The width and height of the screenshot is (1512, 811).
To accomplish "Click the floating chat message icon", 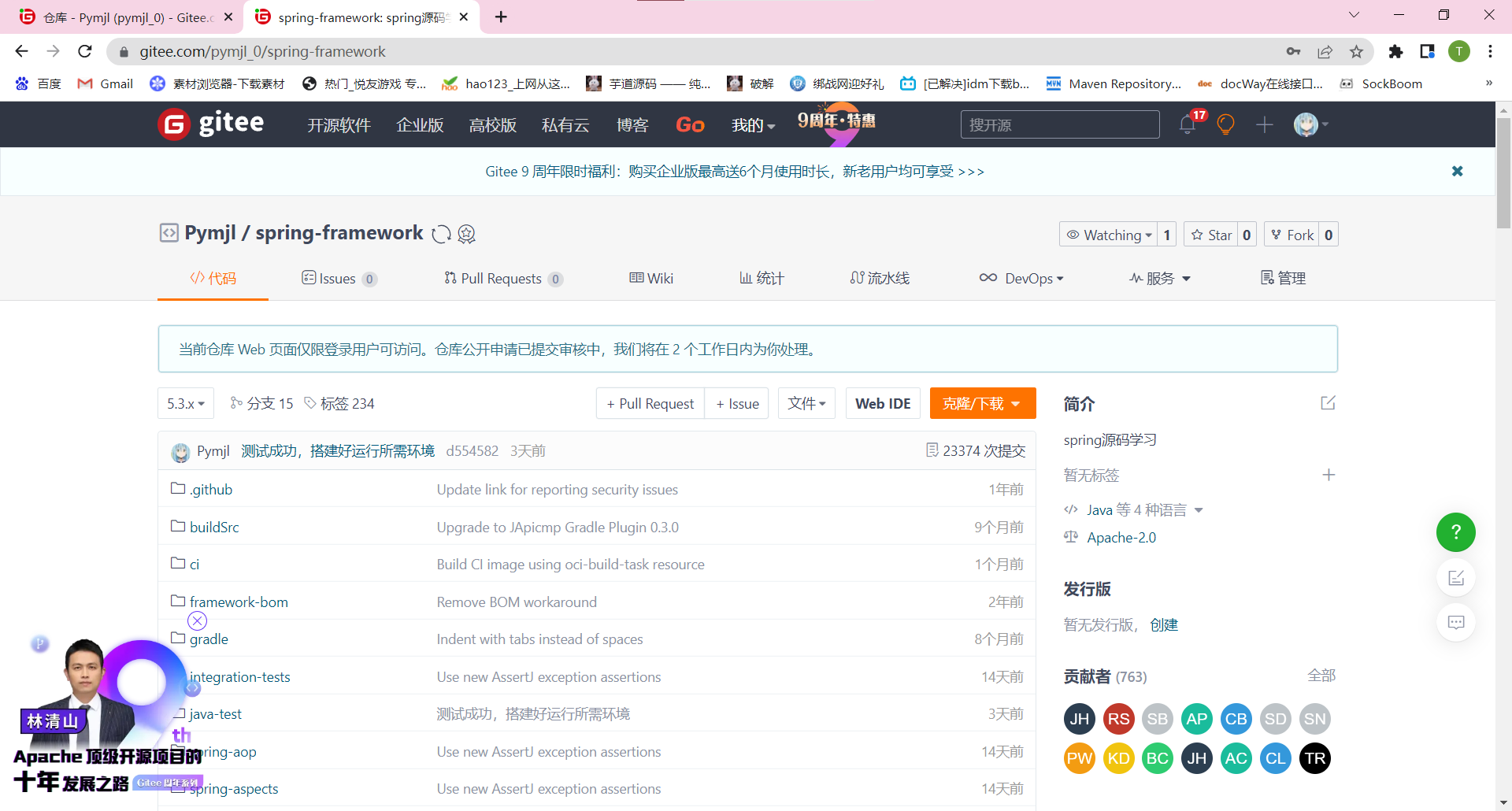I will (1456, 622).
